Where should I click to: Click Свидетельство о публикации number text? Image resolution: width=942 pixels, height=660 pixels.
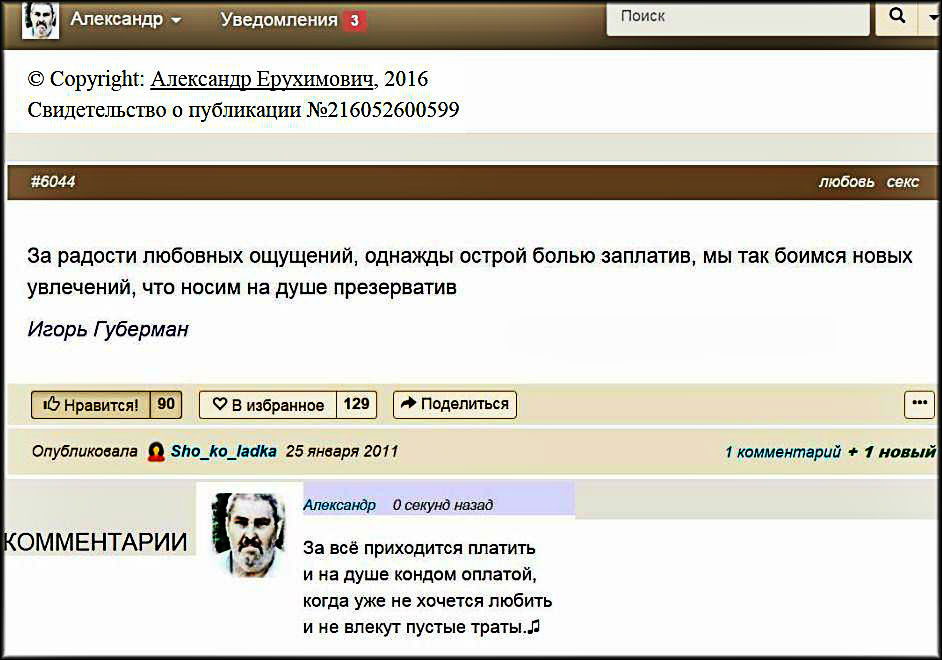(x=243, y=110)
